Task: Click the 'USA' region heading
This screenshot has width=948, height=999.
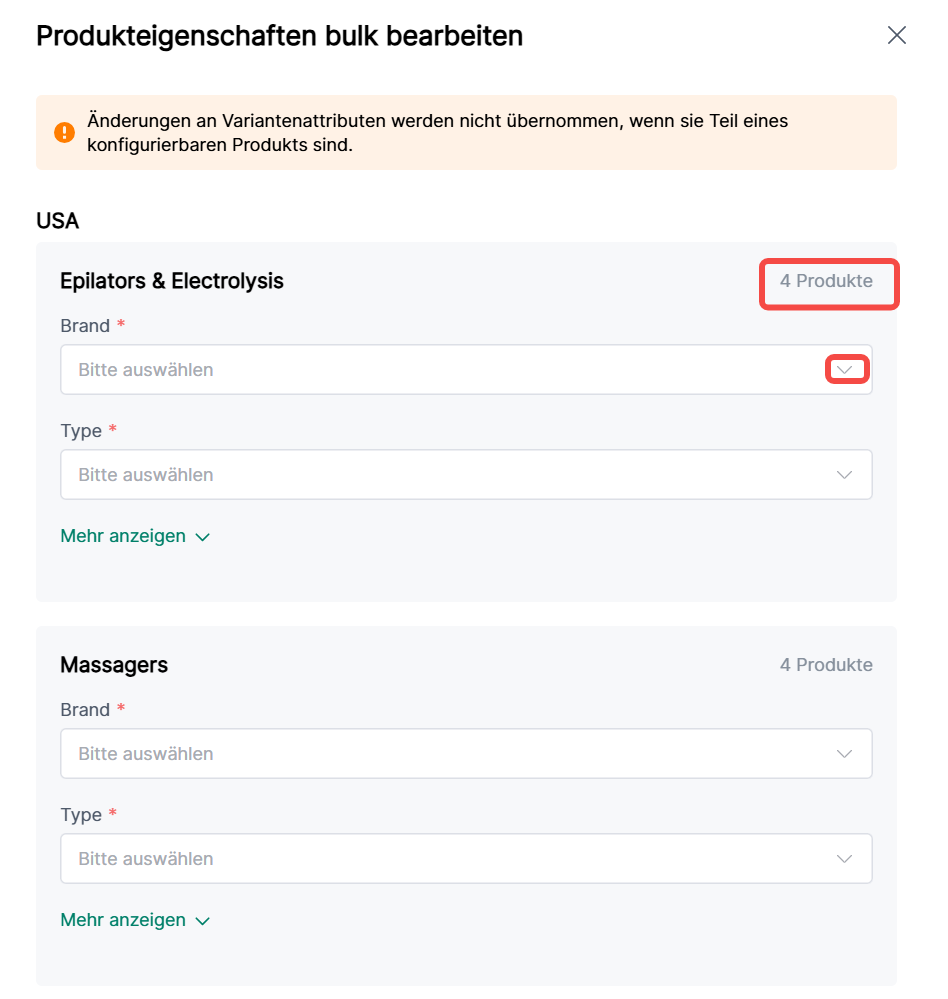Action: pos(58,221)
